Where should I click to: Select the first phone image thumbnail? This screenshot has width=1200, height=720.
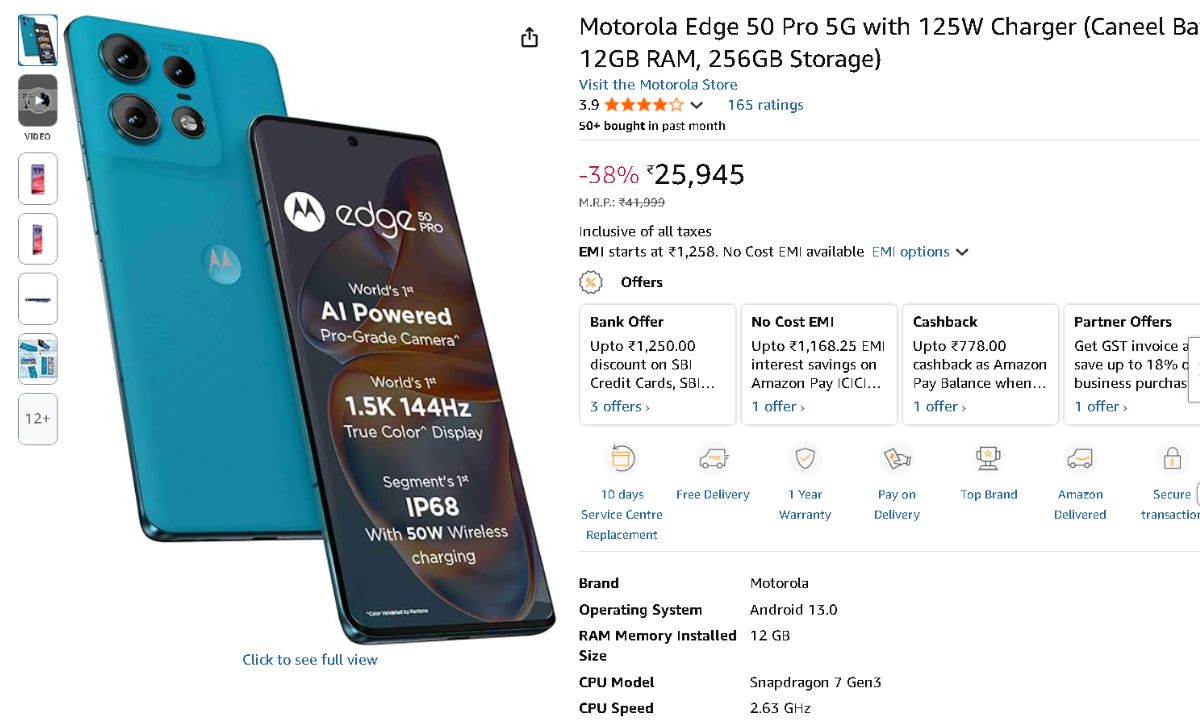click(x=38, y=40)
